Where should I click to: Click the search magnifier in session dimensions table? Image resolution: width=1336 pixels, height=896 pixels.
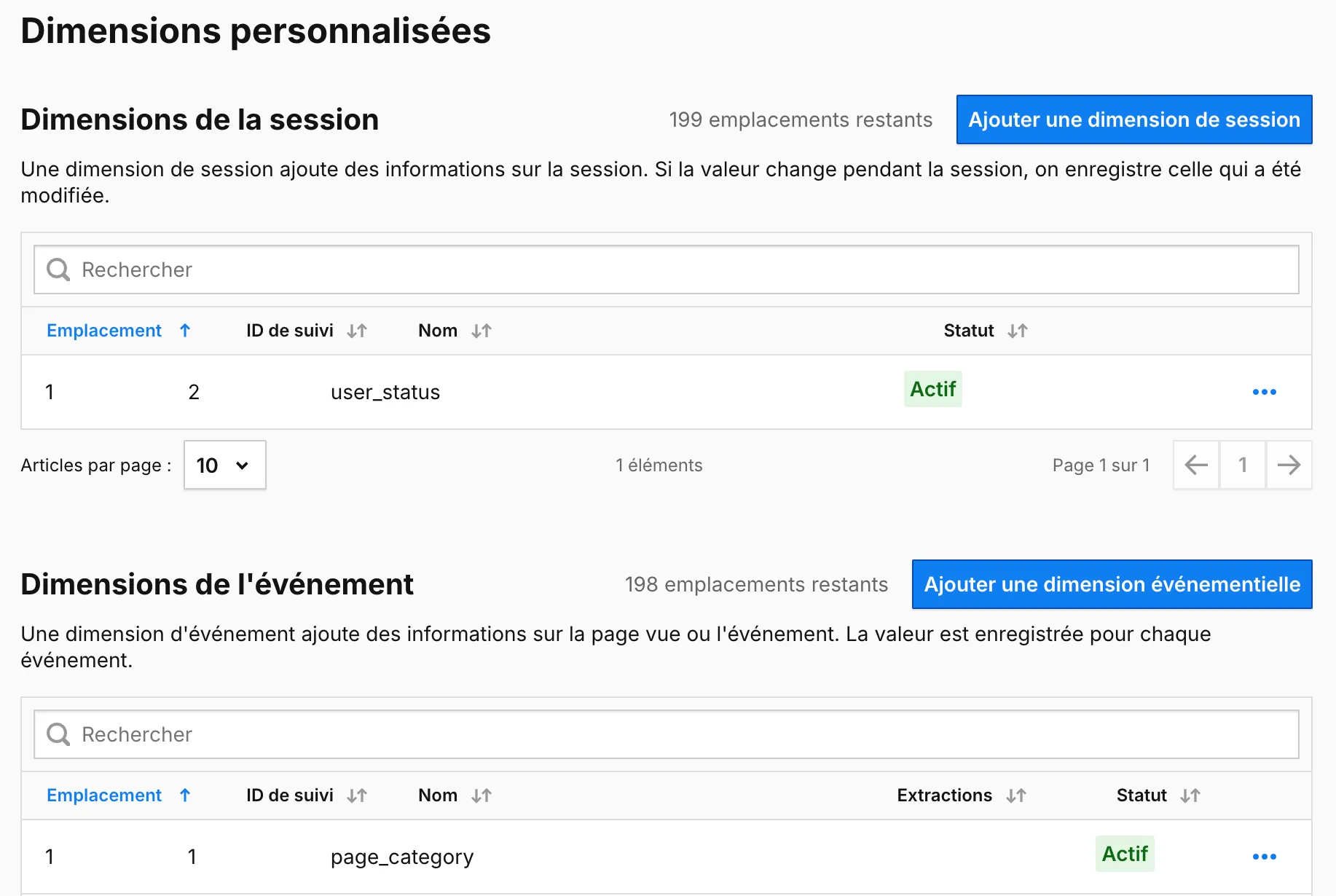click(57, 270)
